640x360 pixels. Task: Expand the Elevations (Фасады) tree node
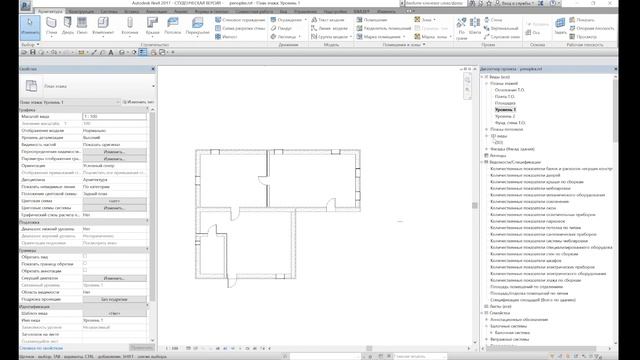tap(487, 149)
